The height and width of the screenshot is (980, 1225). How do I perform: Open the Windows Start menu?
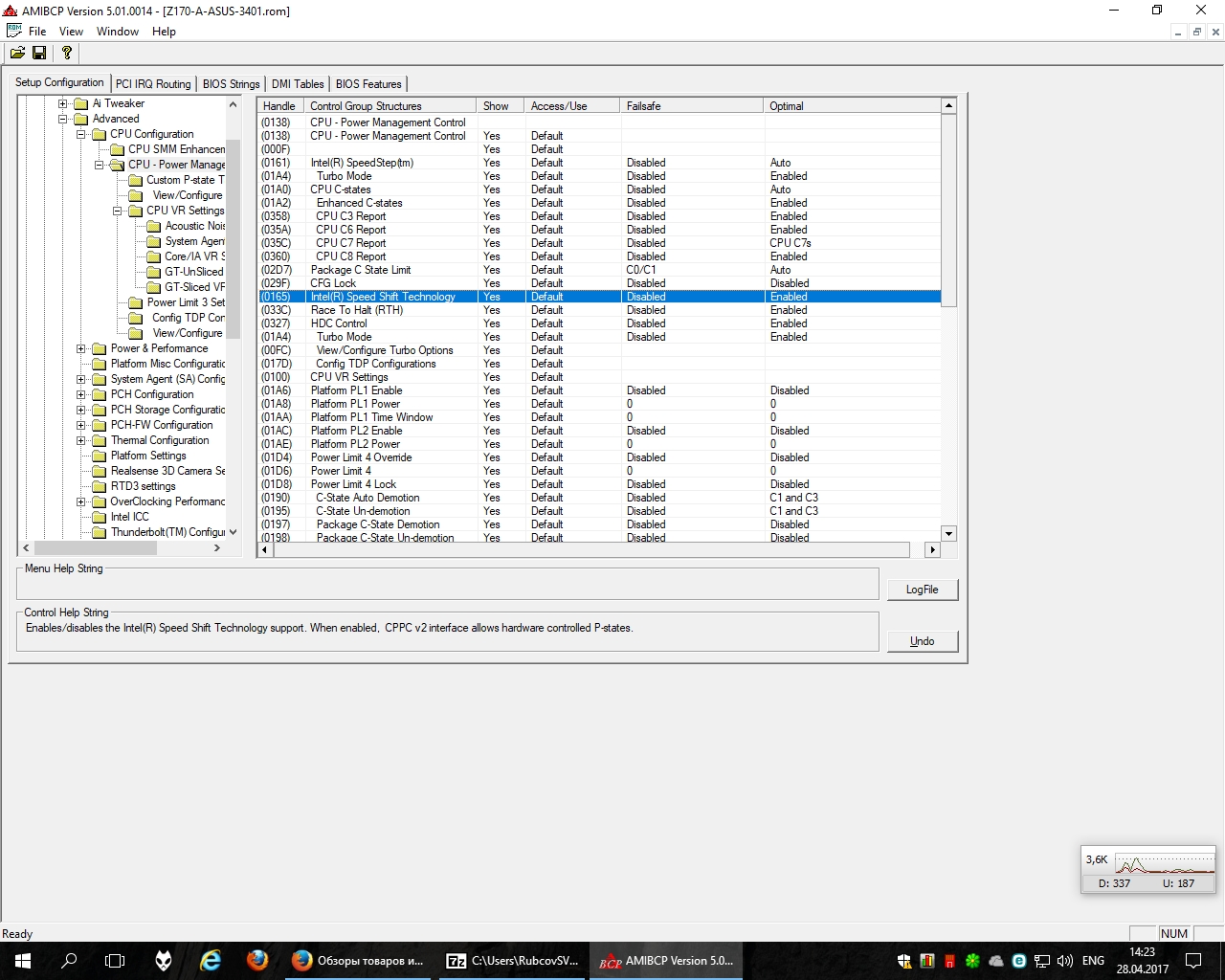(x=23, y=961)
